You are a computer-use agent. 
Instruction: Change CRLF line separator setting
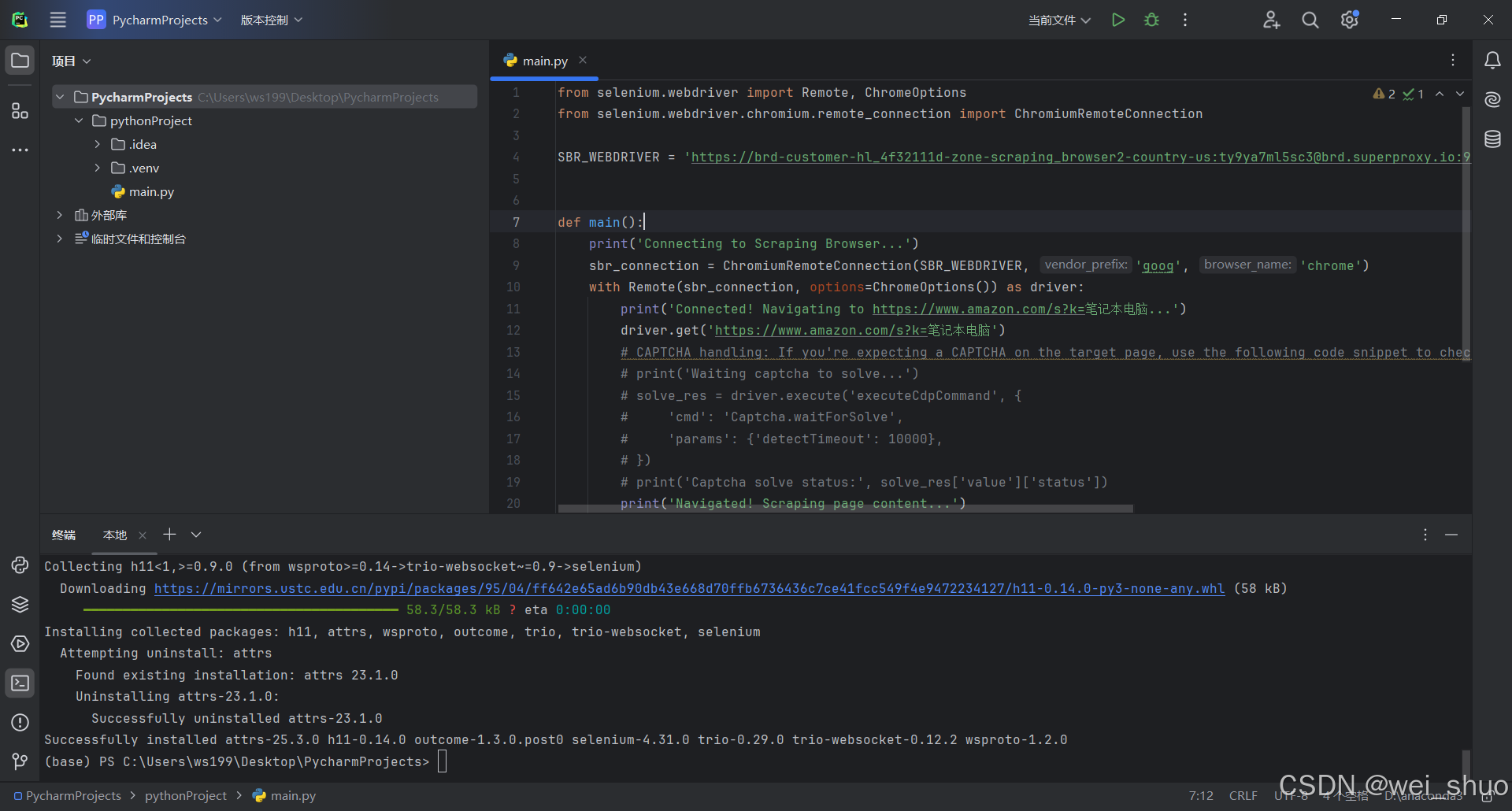1243,796
